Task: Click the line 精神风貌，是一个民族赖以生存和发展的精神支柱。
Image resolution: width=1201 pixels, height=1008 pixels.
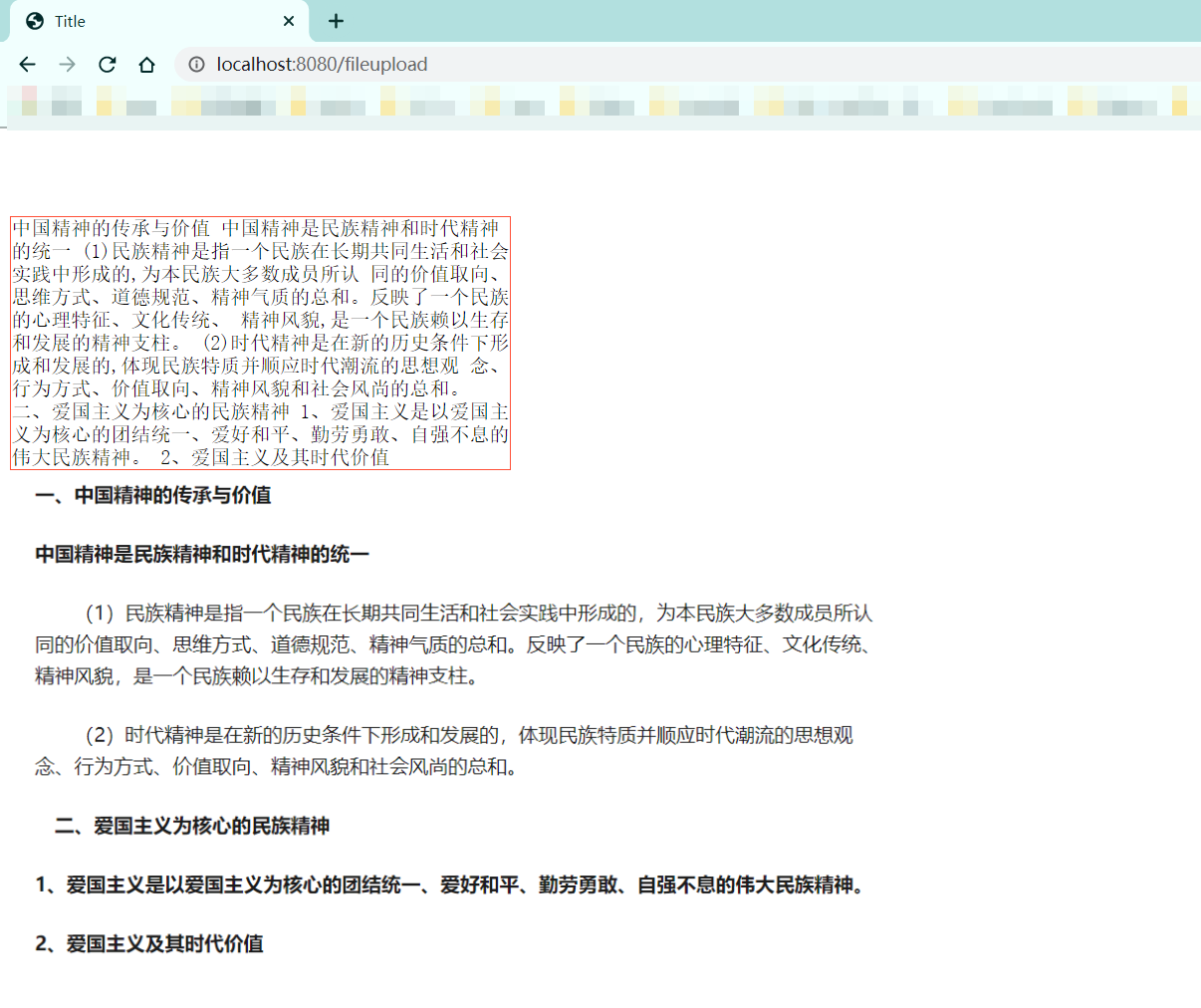Action: [260, 676]
